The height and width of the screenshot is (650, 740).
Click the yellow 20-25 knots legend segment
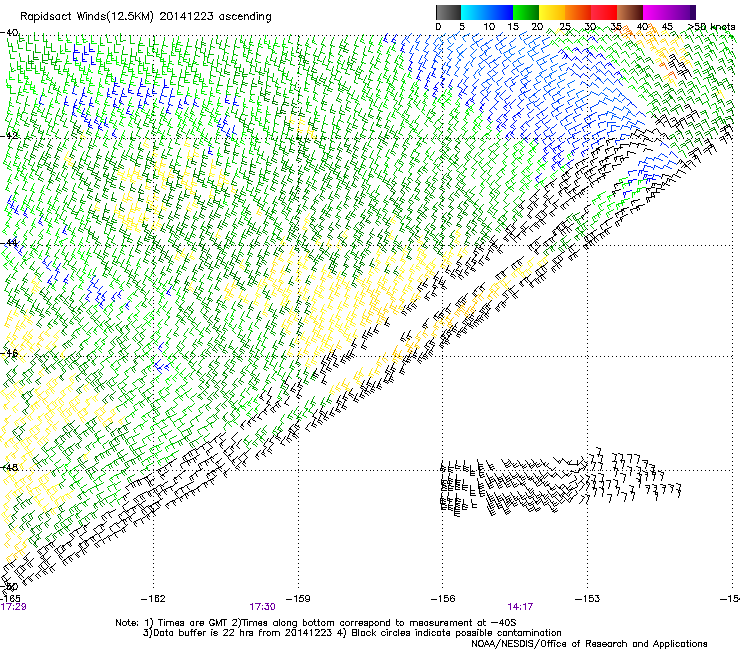tap(552, 12)
